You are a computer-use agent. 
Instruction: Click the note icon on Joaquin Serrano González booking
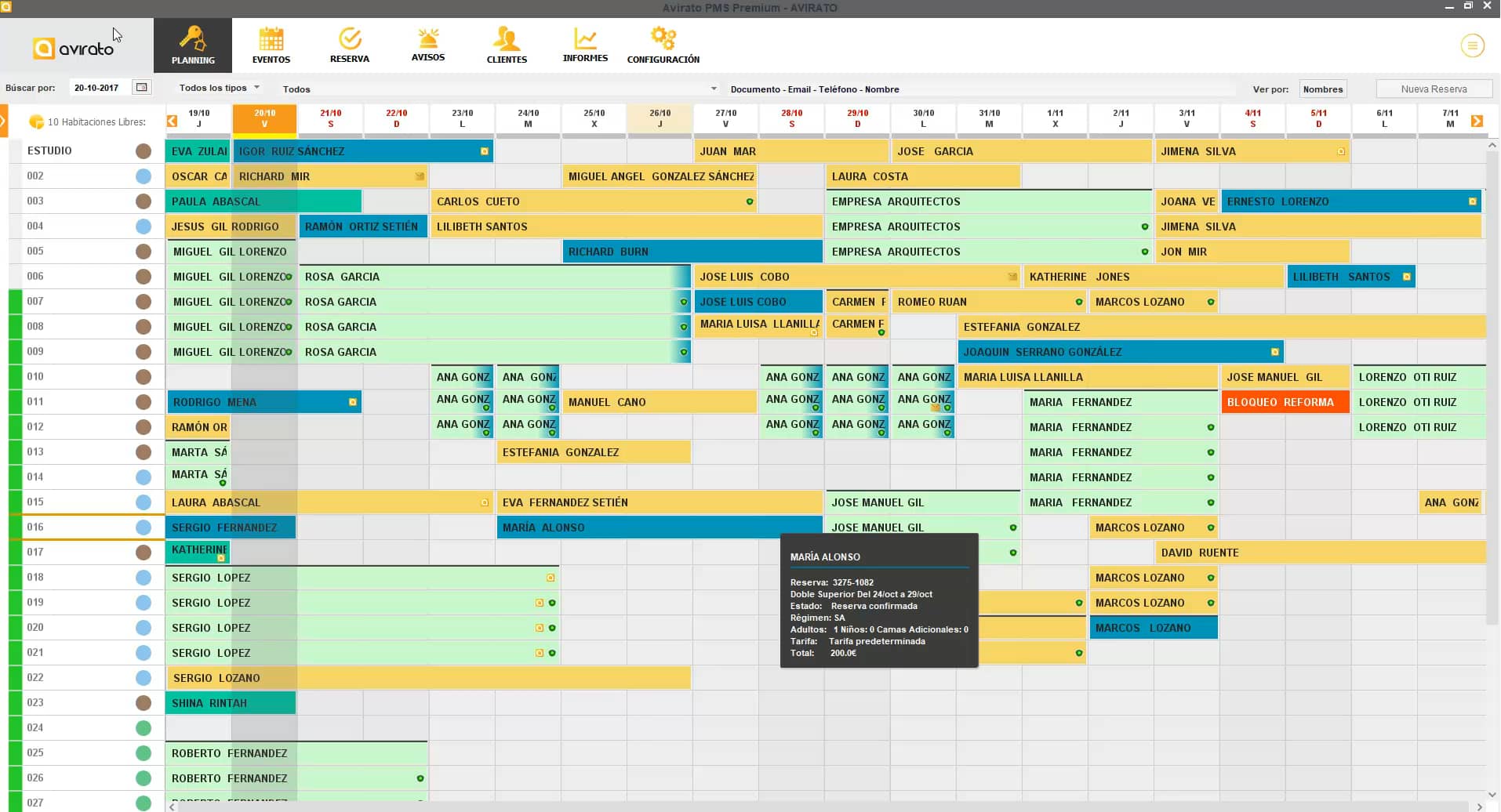click(1275, 352)
